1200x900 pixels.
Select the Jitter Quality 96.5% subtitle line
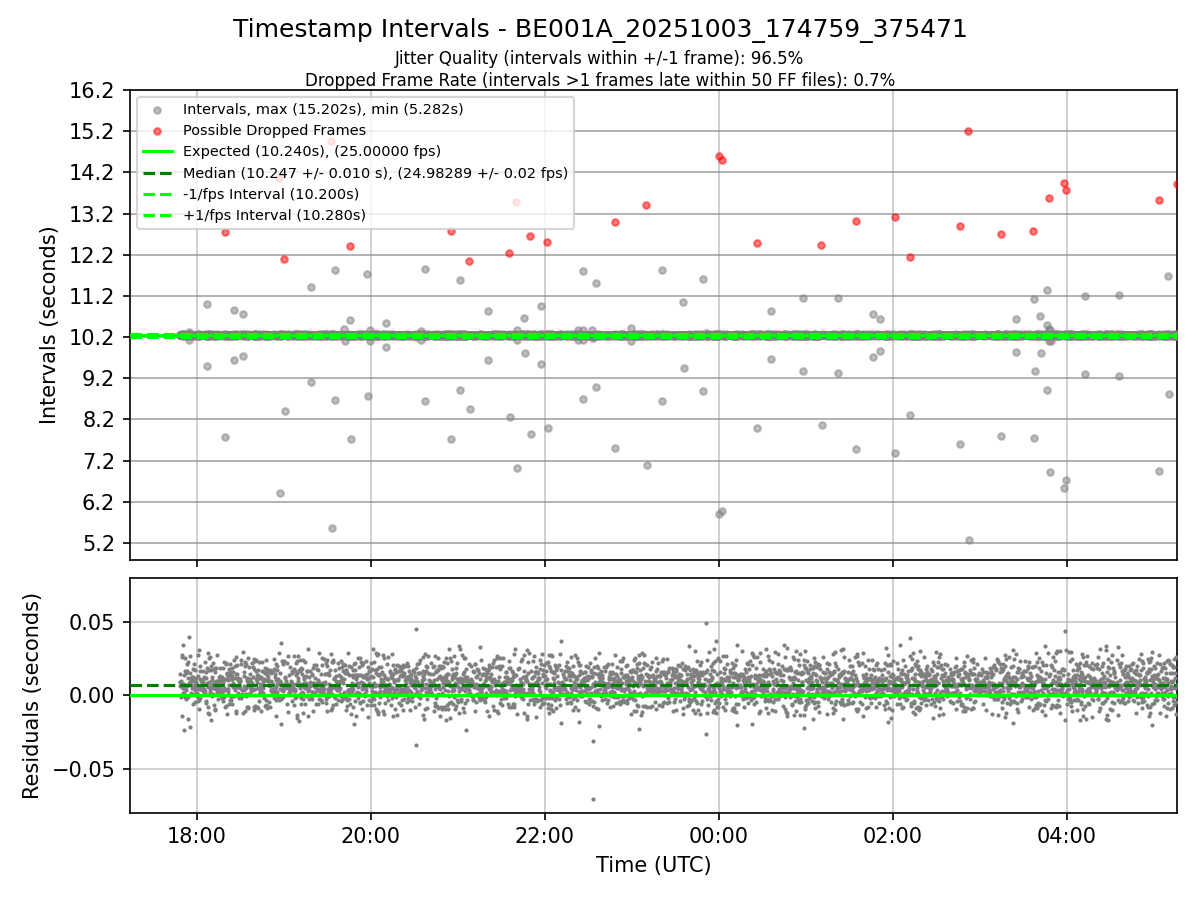(x=599, y=58)
